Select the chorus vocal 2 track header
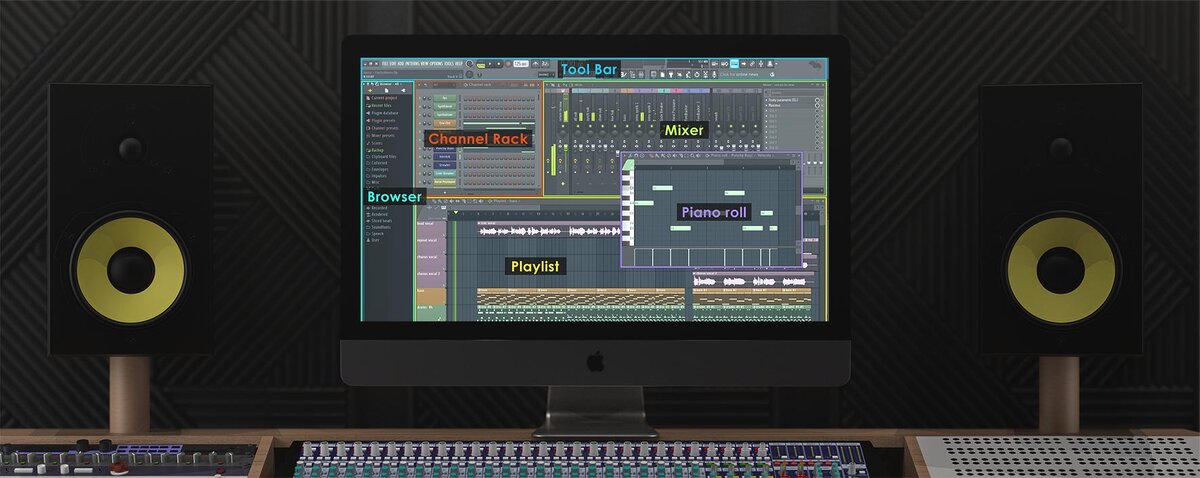1200x478 pixels. [431, 281]
